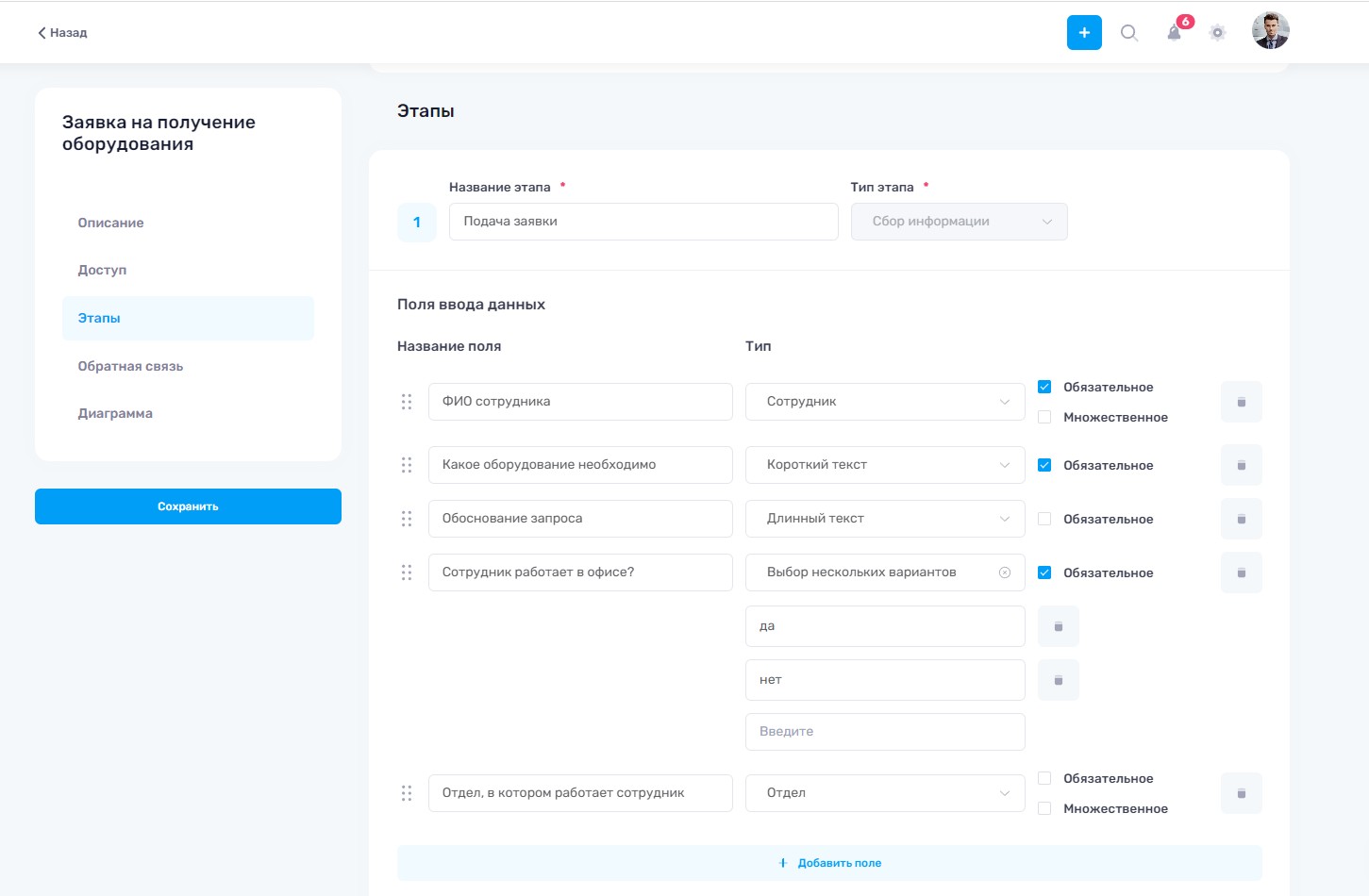1369x896 pixels.
Task: Check Обязательное for Обоснование запроса
Action: (x=1044, y=519)
